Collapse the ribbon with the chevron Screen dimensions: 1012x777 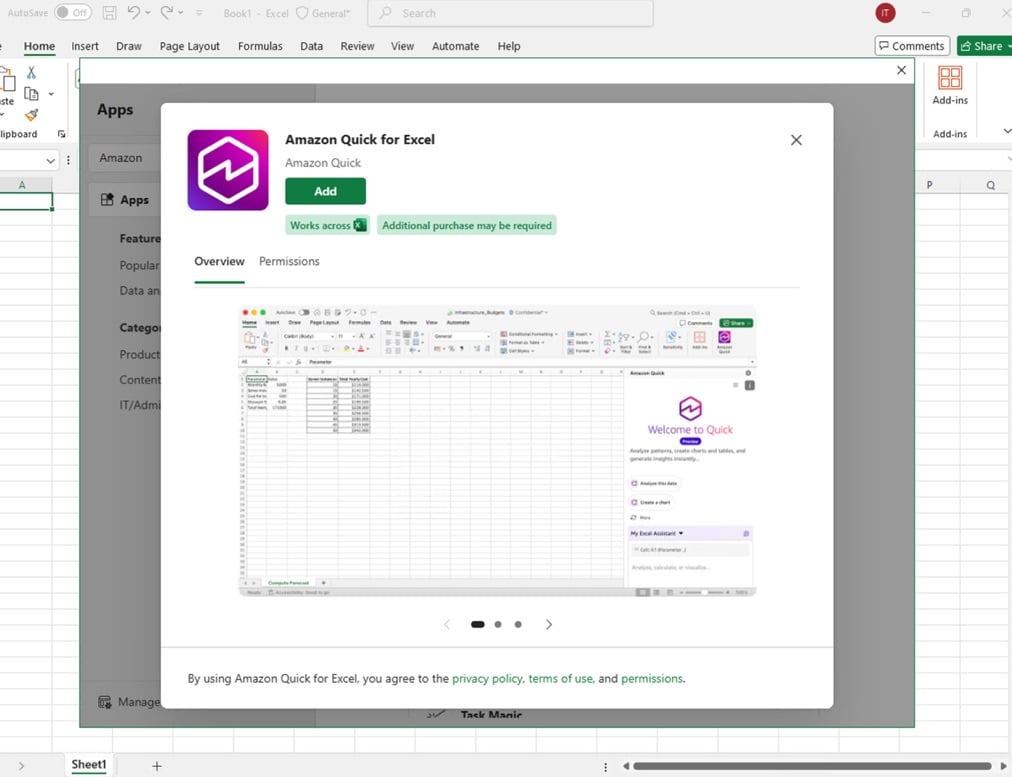coord(1007,131)
